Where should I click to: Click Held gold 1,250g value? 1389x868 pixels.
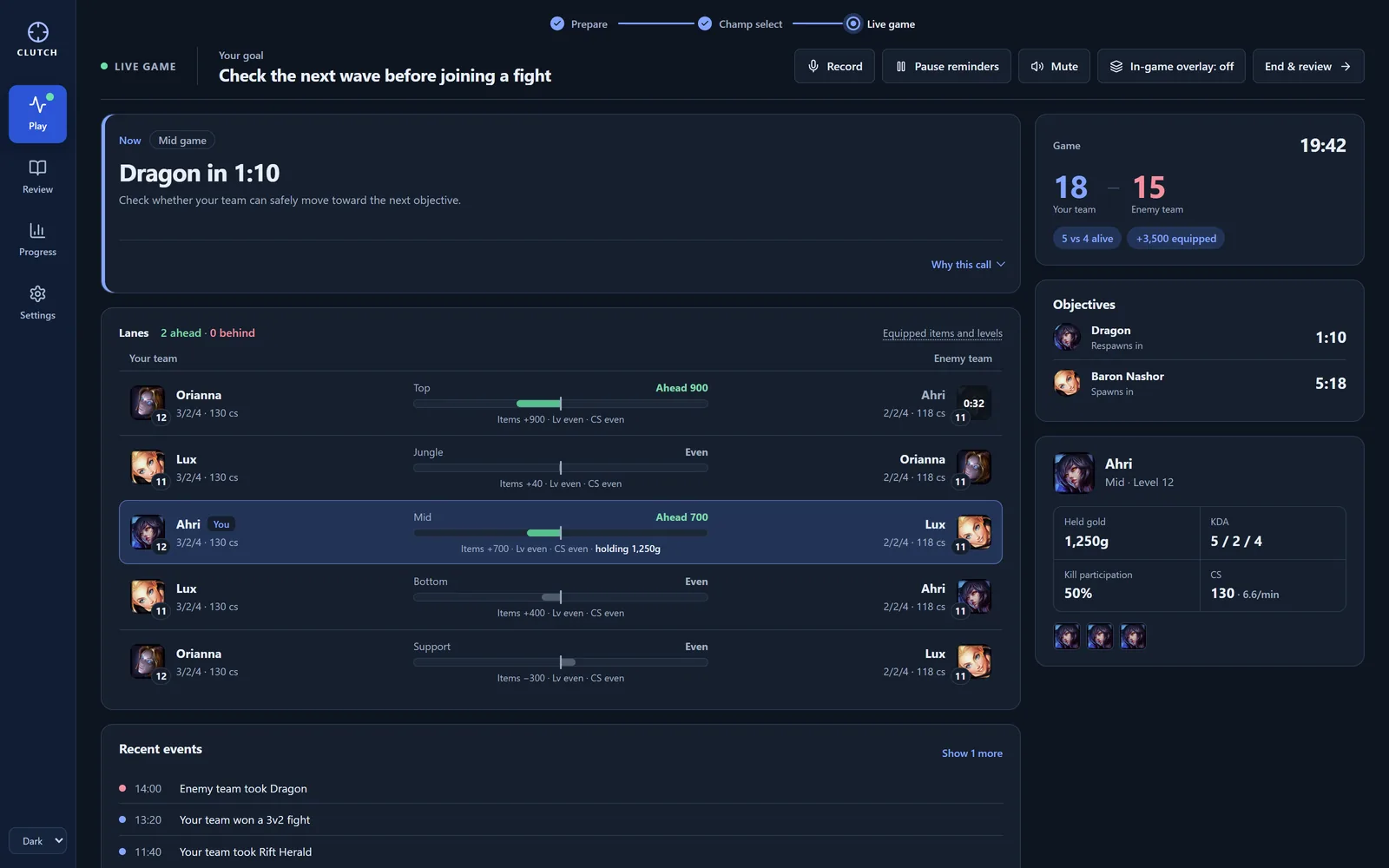point(1086,542)
